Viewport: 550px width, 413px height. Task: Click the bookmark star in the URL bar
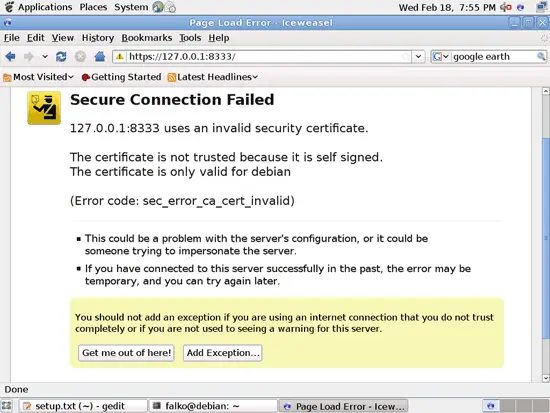click(x=405, y=56)
